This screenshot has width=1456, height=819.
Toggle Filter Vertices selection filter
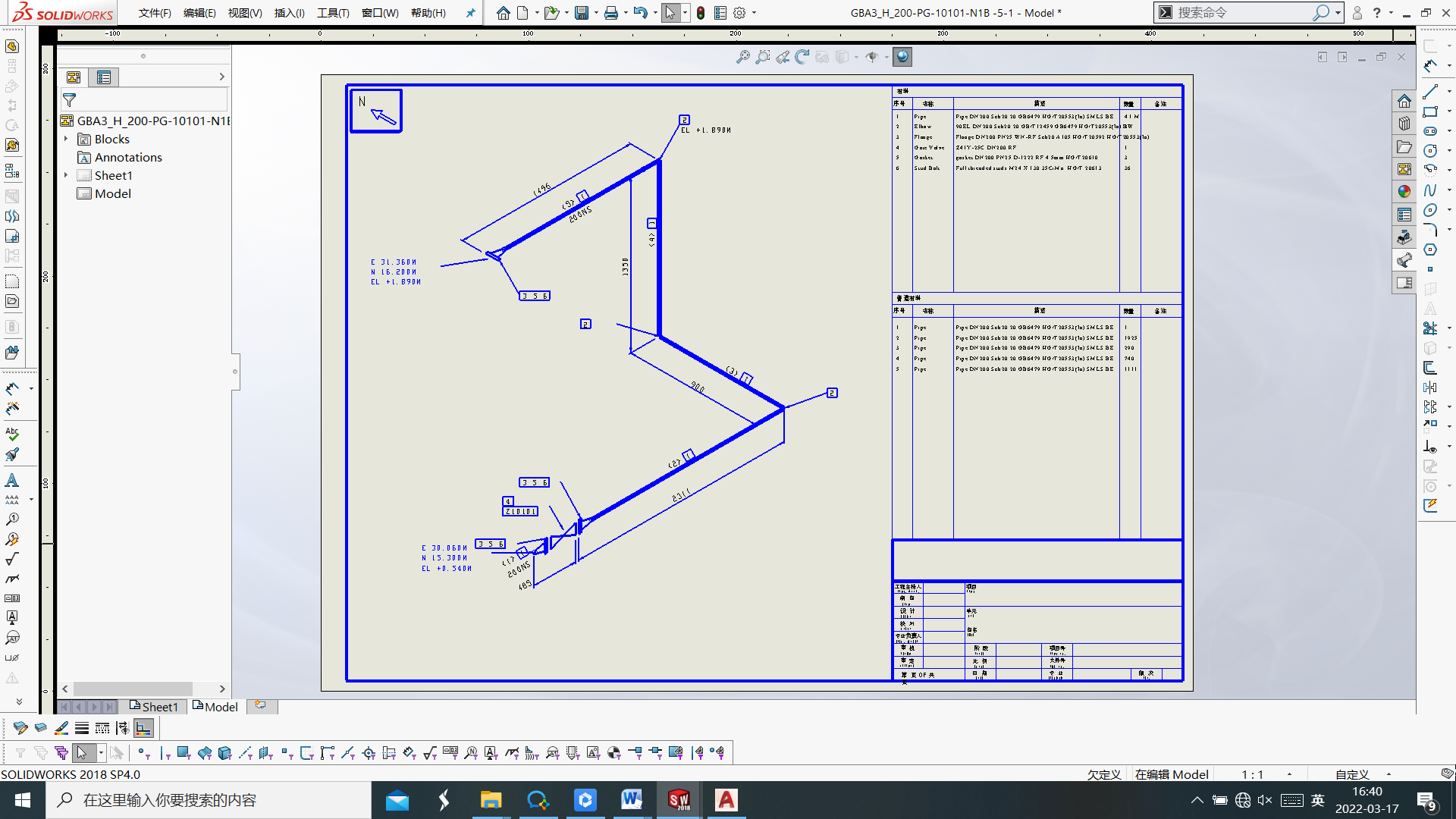point(143,753)
